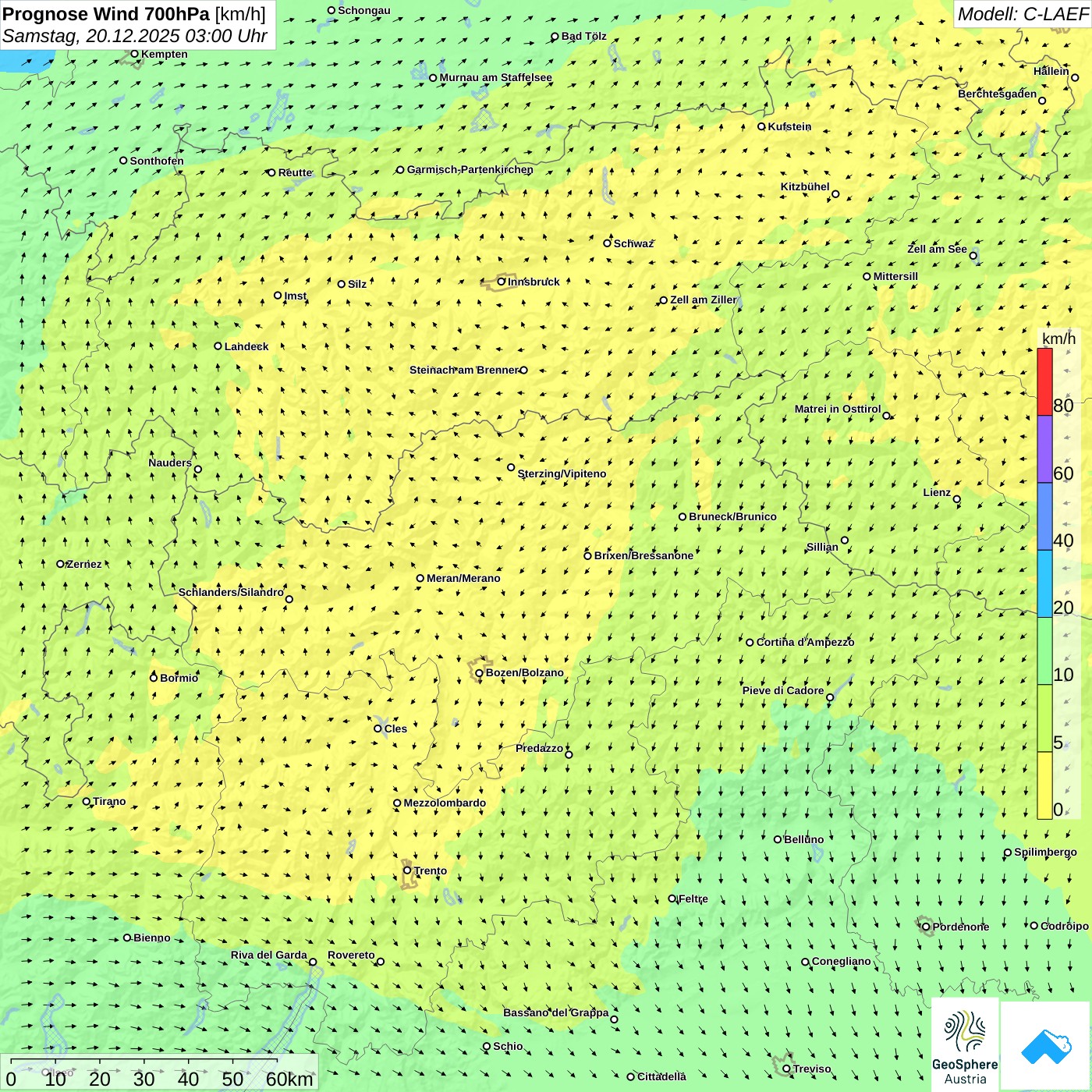Click the Murnau am Staffelsee label

[x=495, y=77]
